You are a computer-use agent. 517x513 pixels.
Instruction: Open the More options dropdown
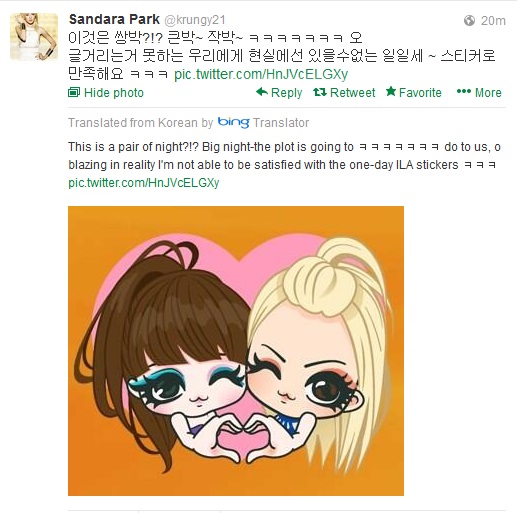[x=479, y=92]
